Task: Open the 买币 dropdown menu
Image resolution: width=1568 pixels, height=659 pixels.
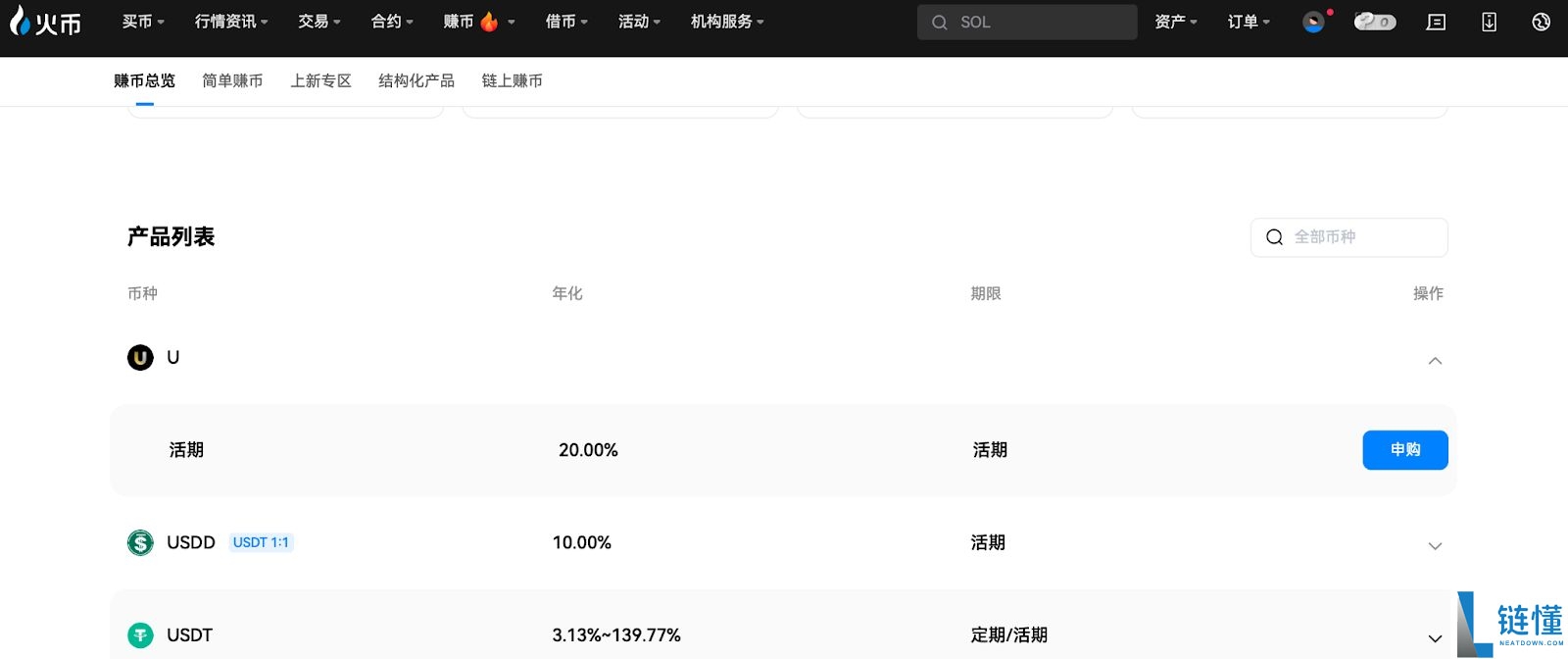Action: click(143, 22)
